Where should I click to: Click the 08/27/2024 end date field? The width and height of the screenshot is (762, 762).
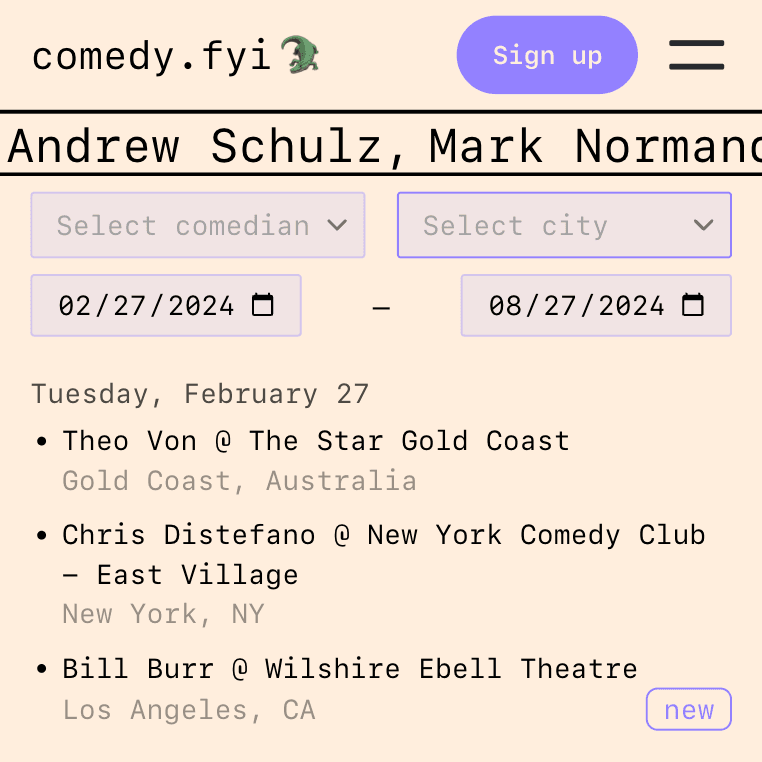596,305
